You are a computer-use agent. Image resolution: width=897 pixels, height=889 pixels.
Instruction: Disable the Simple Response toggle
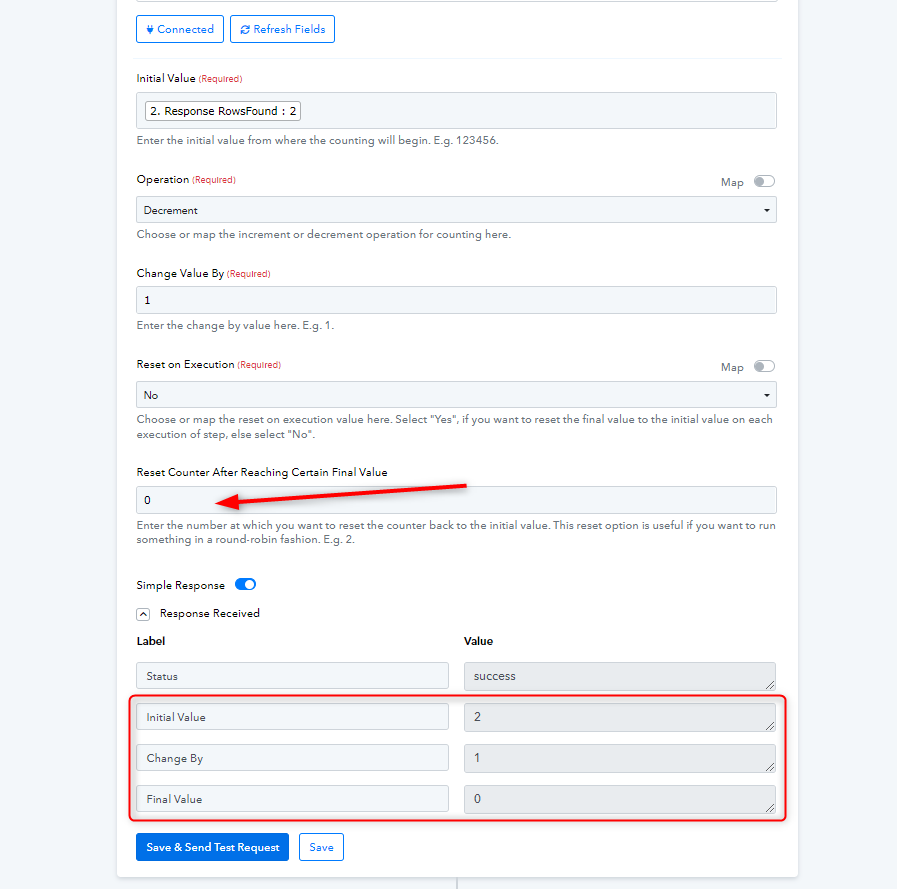[x=245, y=585]
